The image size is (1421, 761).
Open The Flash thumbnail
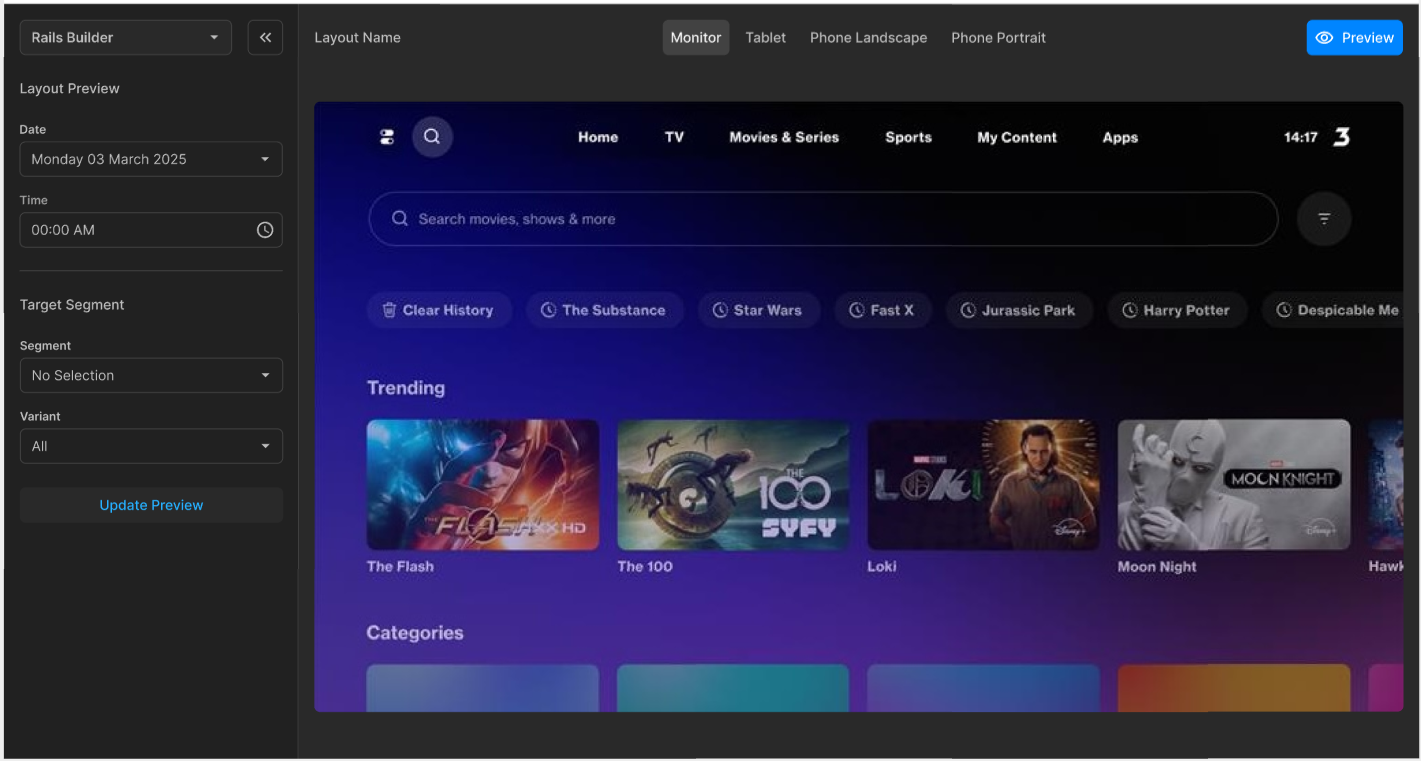click(483, 484)
